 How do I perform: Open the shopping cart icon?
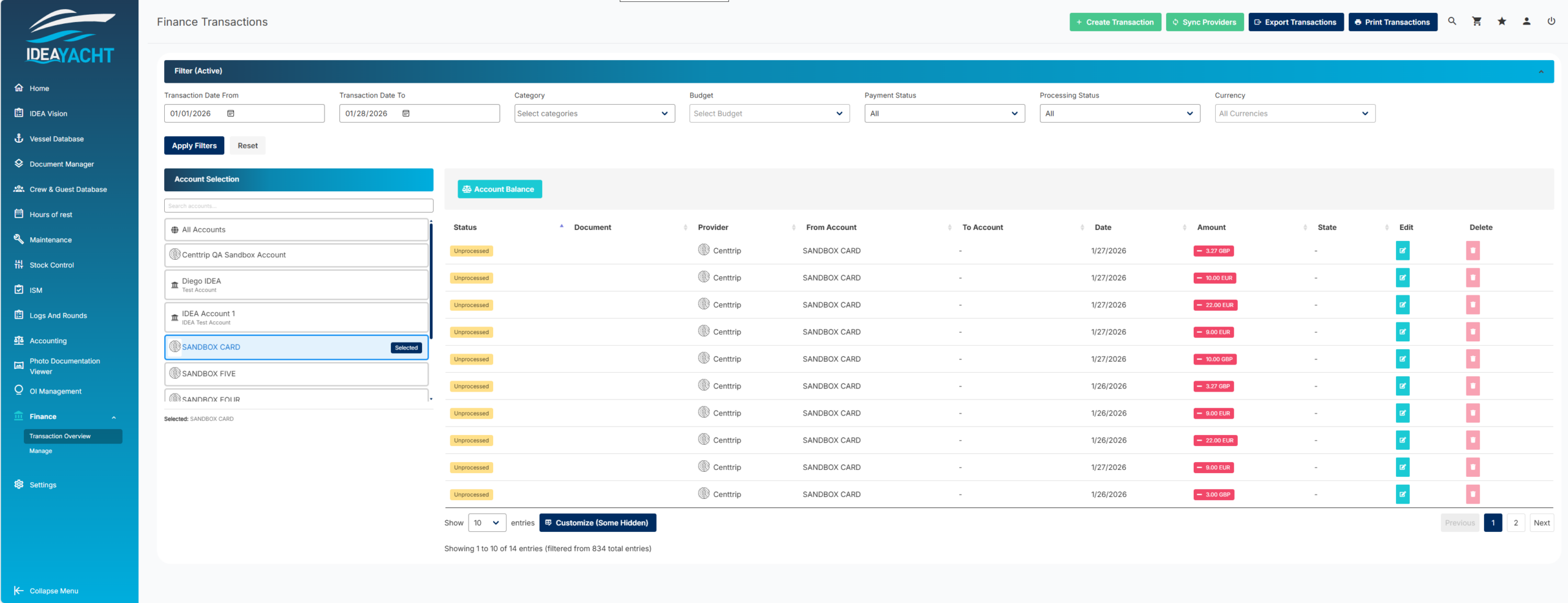point(1477,21)
